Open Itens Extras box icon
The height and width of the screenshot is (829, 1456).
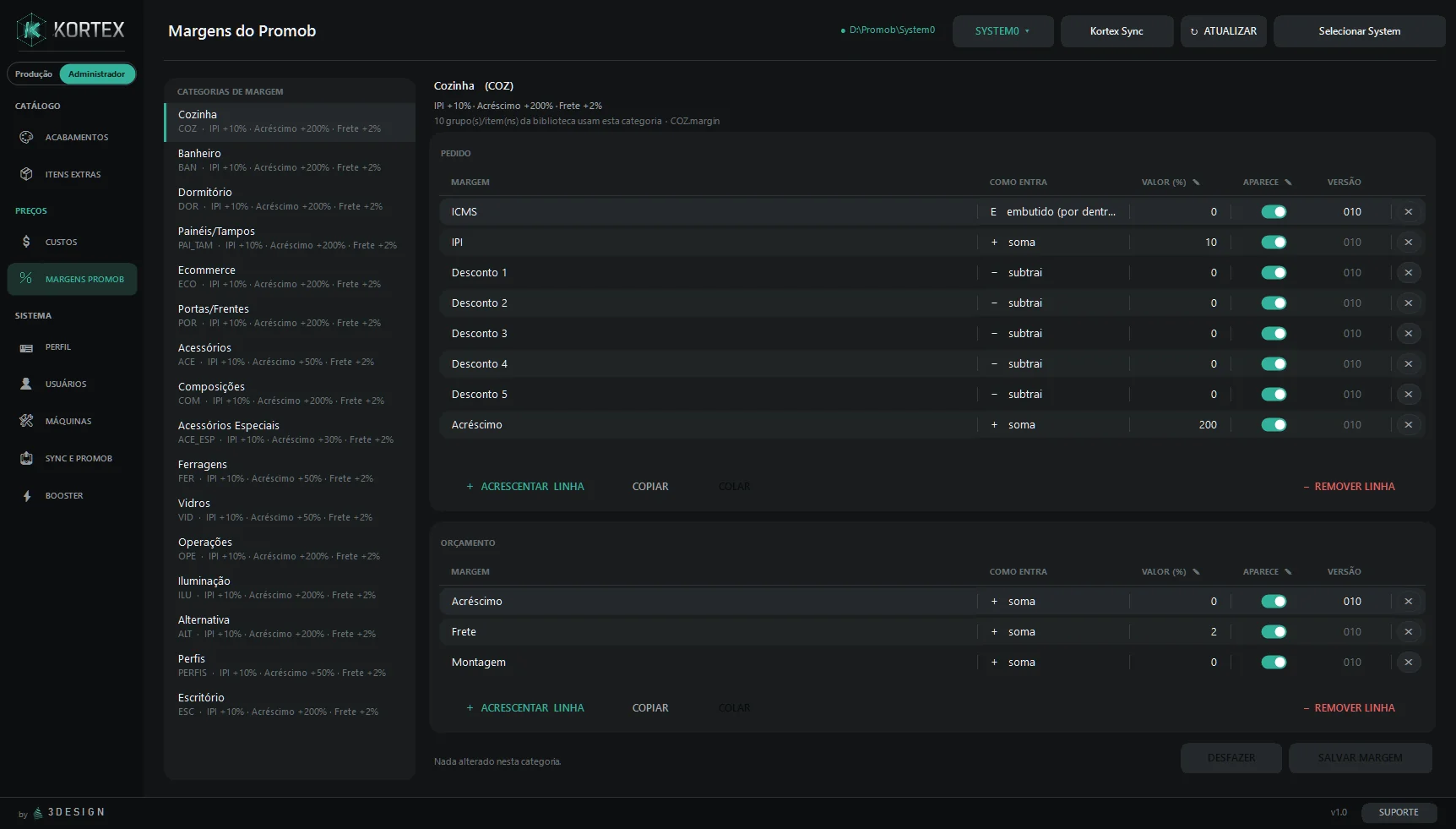click(x=26, y=174)
